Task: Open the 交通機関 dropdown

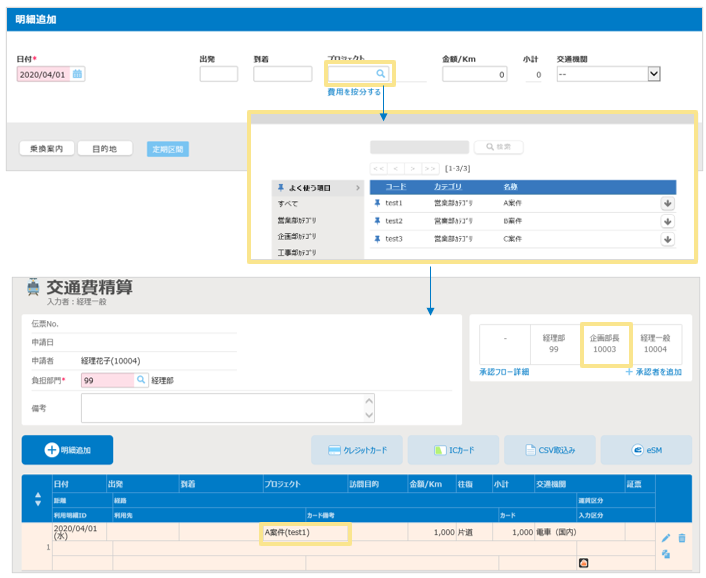Action: 654,74
